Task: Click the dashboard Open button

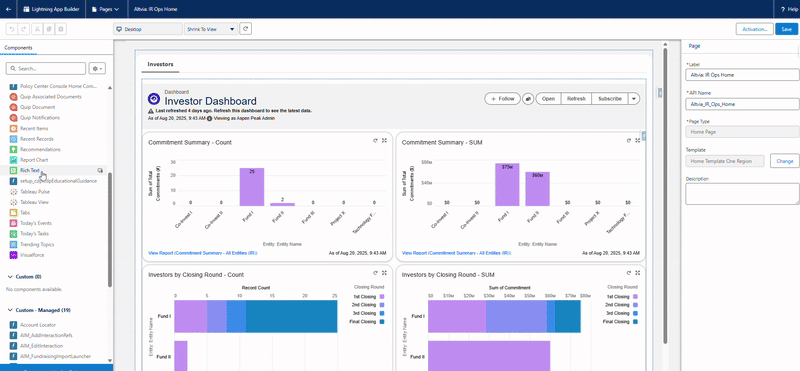Action: coord(548,98)
